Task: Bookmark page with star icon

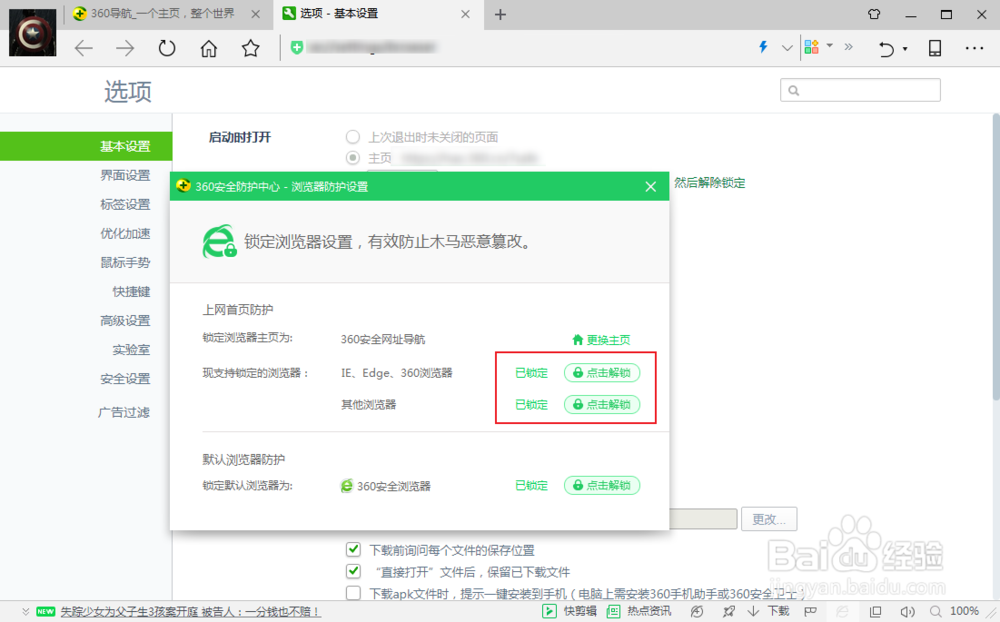Action: [251, 48]
